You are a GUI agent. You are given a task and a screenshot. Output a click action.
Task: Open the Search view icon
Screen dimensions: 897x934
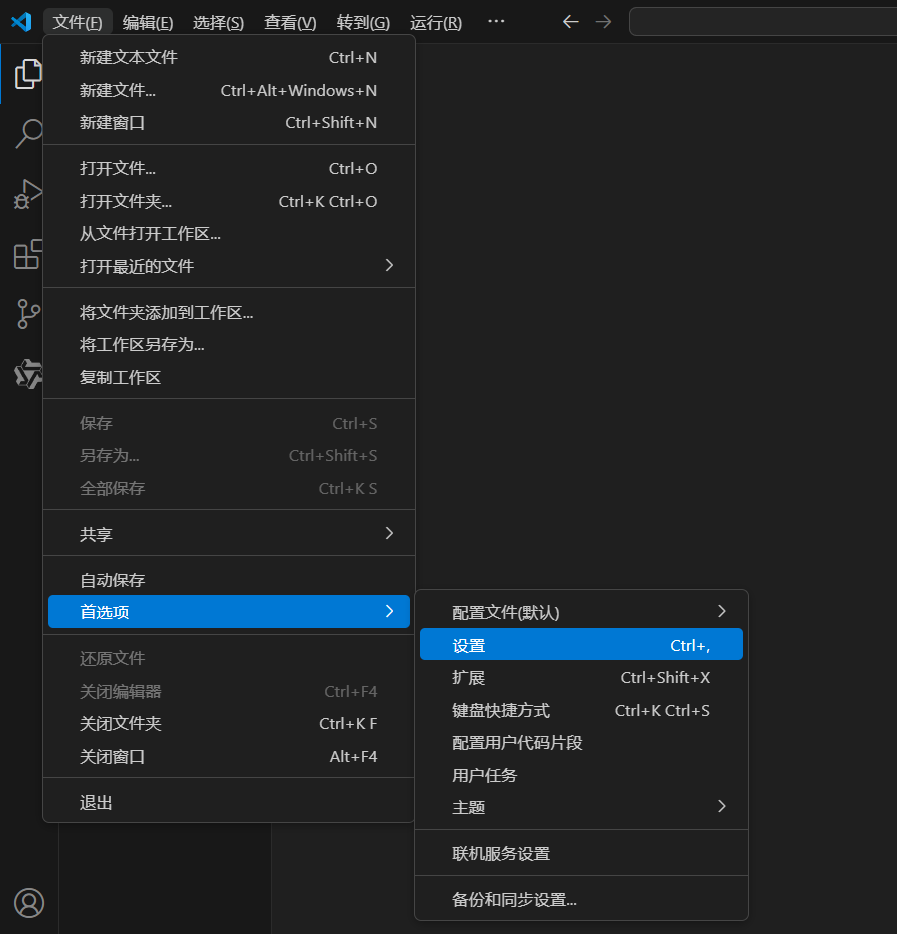click(28, 133)
